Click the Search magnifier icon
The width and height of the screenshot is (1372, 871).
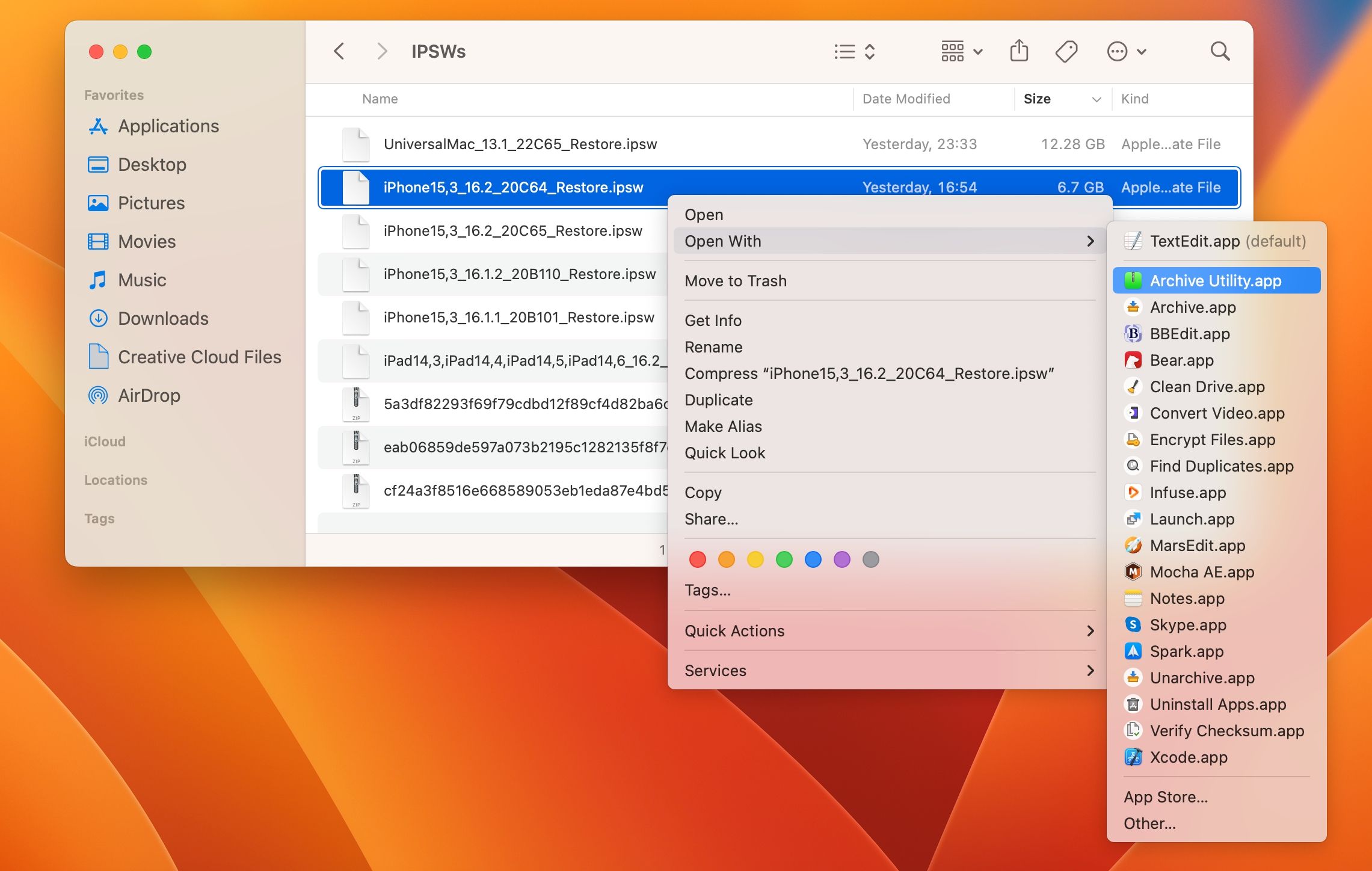1220,51
